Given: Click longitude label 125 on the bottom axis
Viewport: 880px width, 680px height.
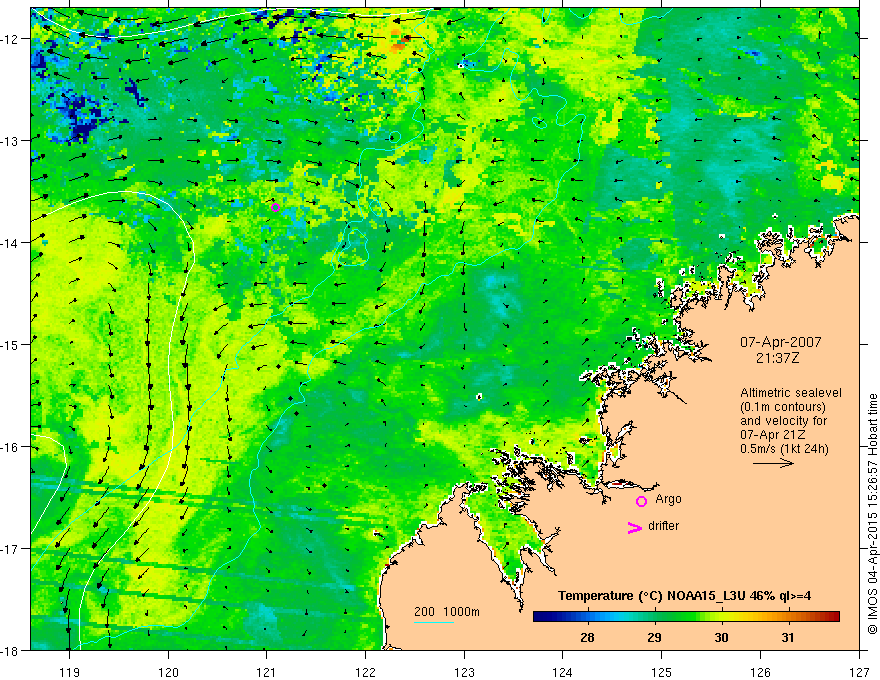Looking at the screenshot, I should point(662,672).
